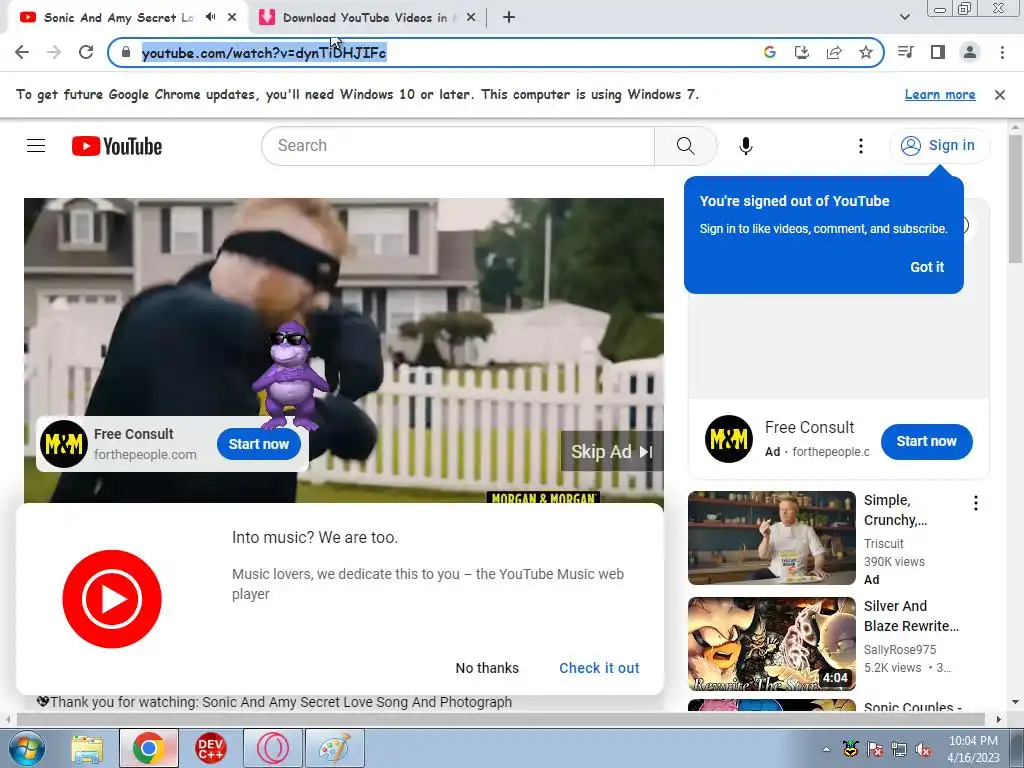Switch to Sonic And Amy Secret tab
This screenshot has width=1024, height=768.
118,18
